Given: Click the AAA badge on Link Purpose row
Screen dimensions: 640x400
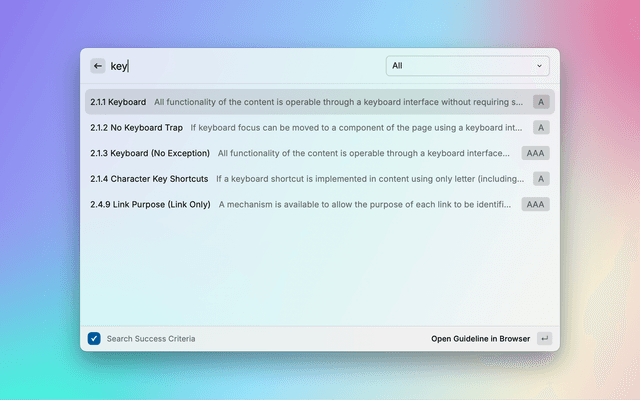Looking at the screenshot, I should click(x=535, y=204).
